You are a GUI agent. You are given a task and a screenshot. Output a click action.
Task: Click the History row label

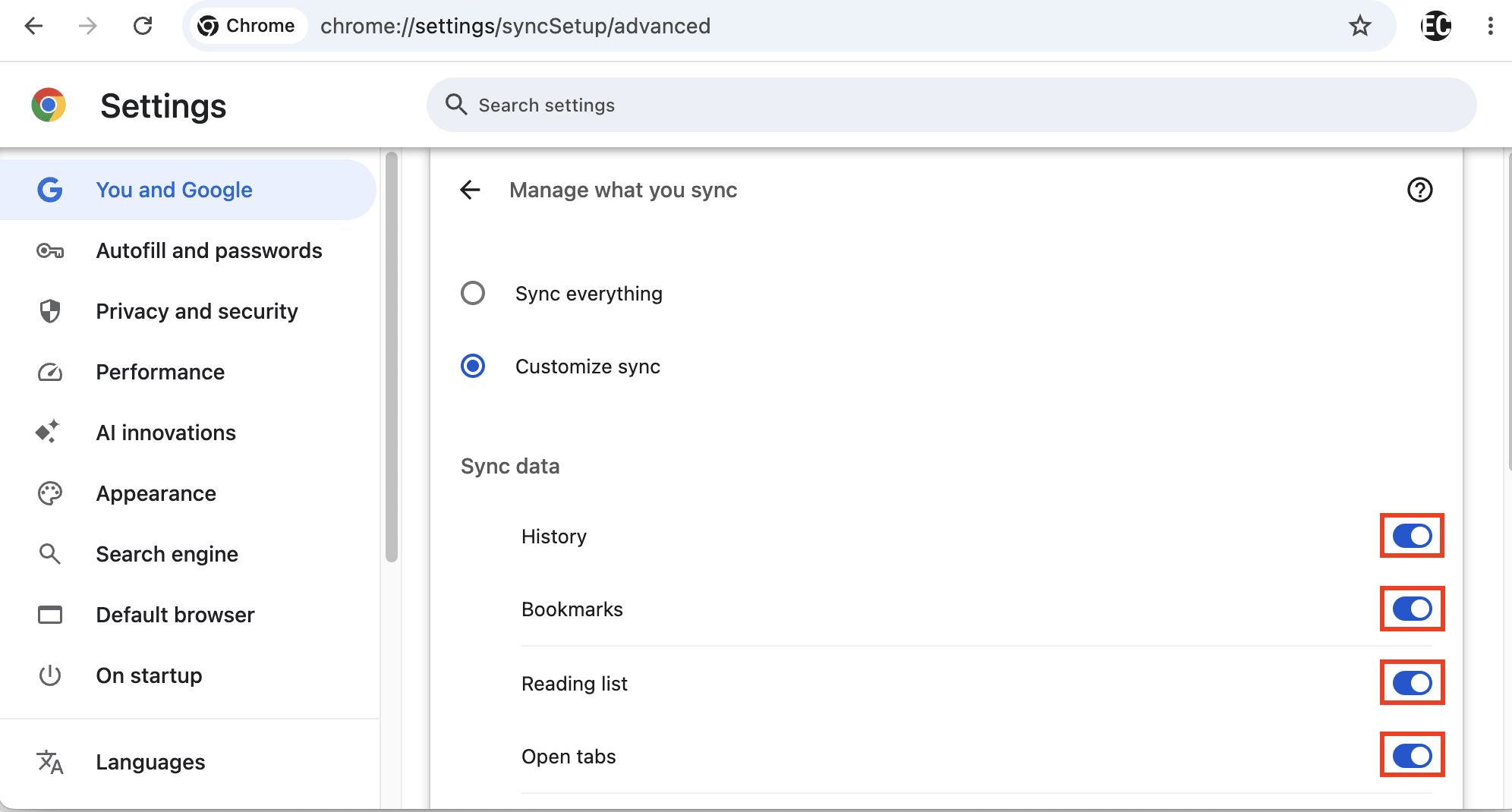click(554, 537)
